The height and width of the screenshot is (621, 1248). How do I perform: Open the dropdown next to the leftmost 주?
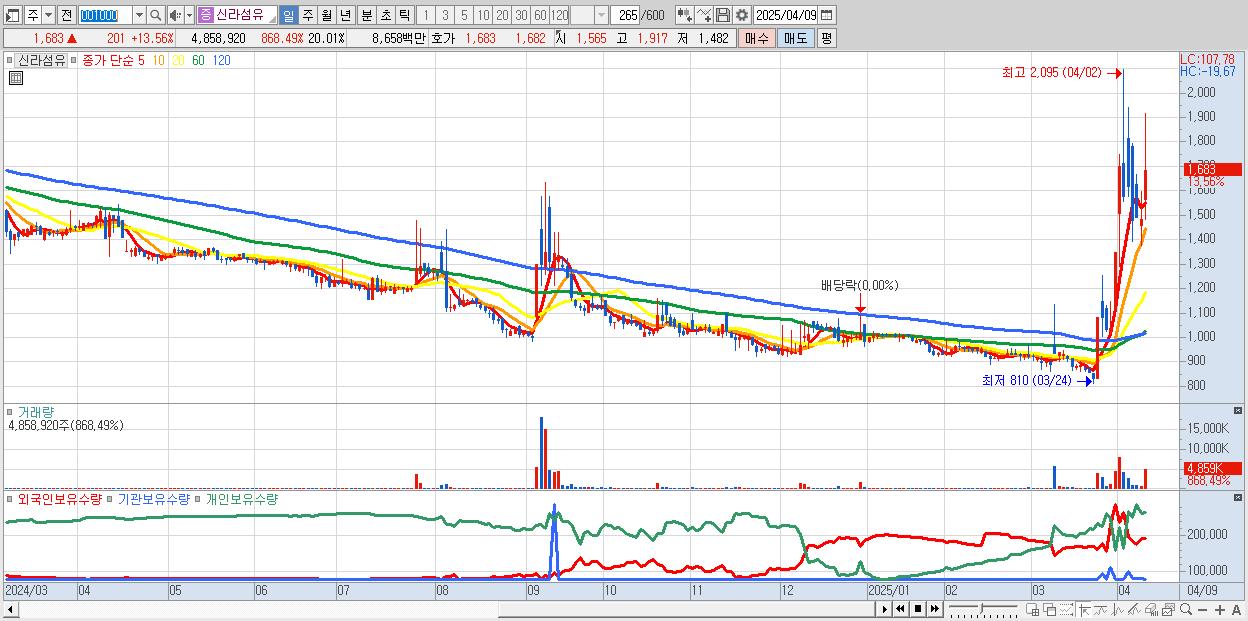click(48, 15)
